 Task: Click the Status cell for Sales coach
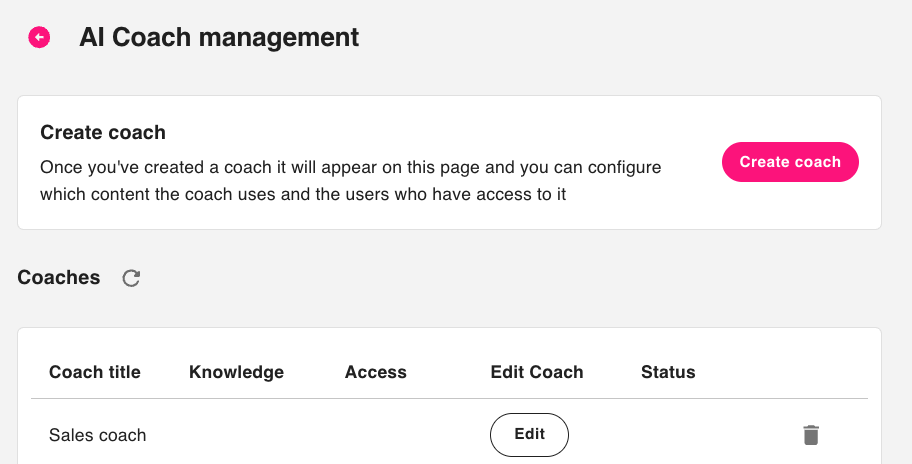[x=667, y=435]
